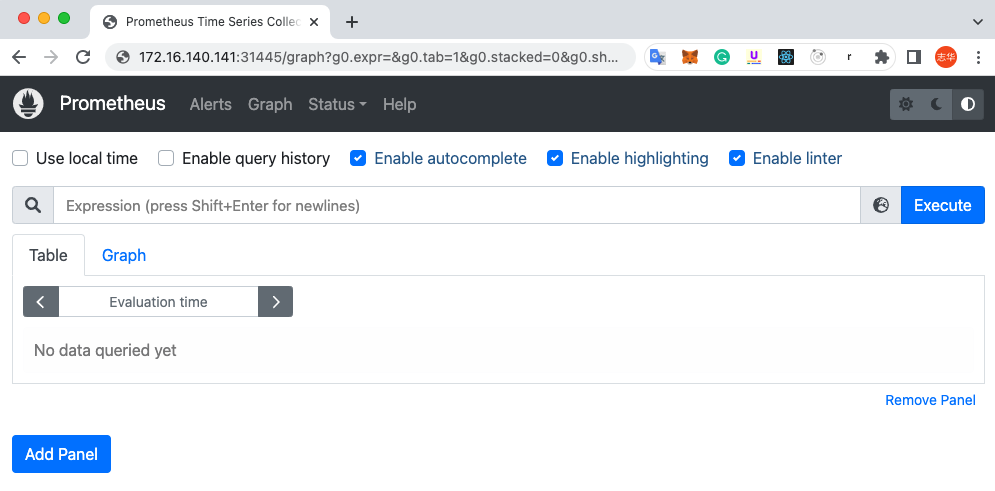Open the Extensions puzzle-piece menu
This screenshot has width=995, height=491.
881,57
